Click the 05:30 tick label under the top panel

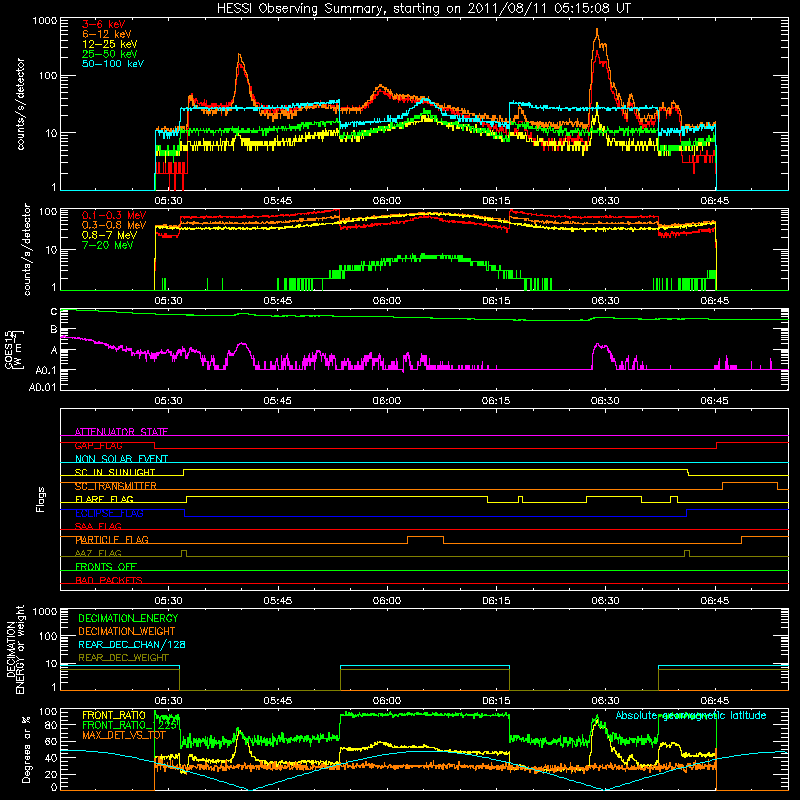tap(168, 201)
